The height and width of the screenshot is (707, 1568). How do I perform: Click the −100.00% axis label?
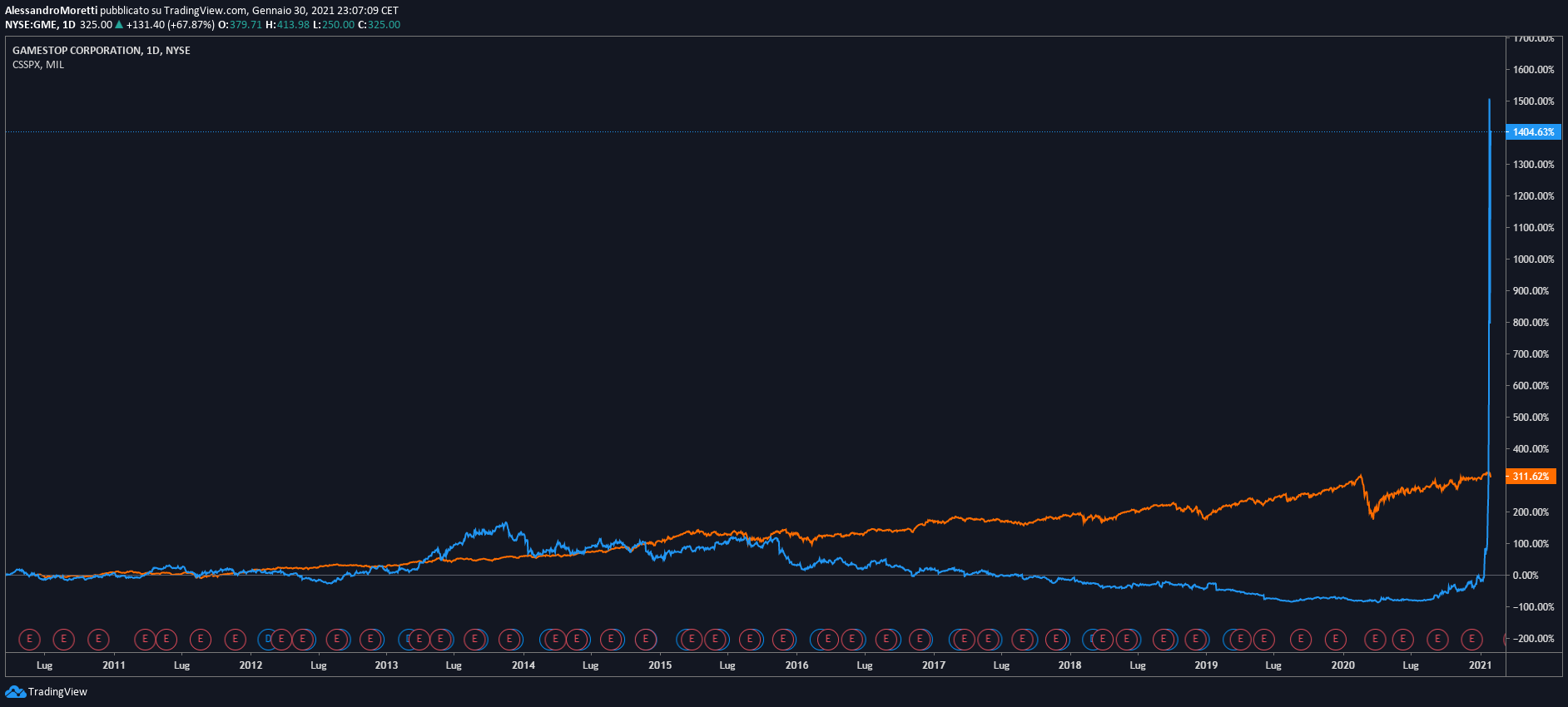coord(1531,607)
